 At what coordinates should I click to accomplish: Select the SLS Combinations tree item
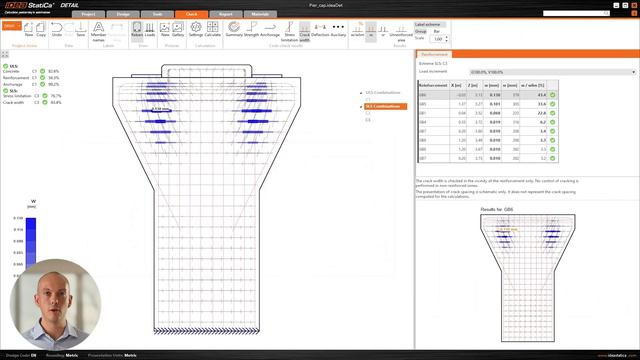(386, 107)
